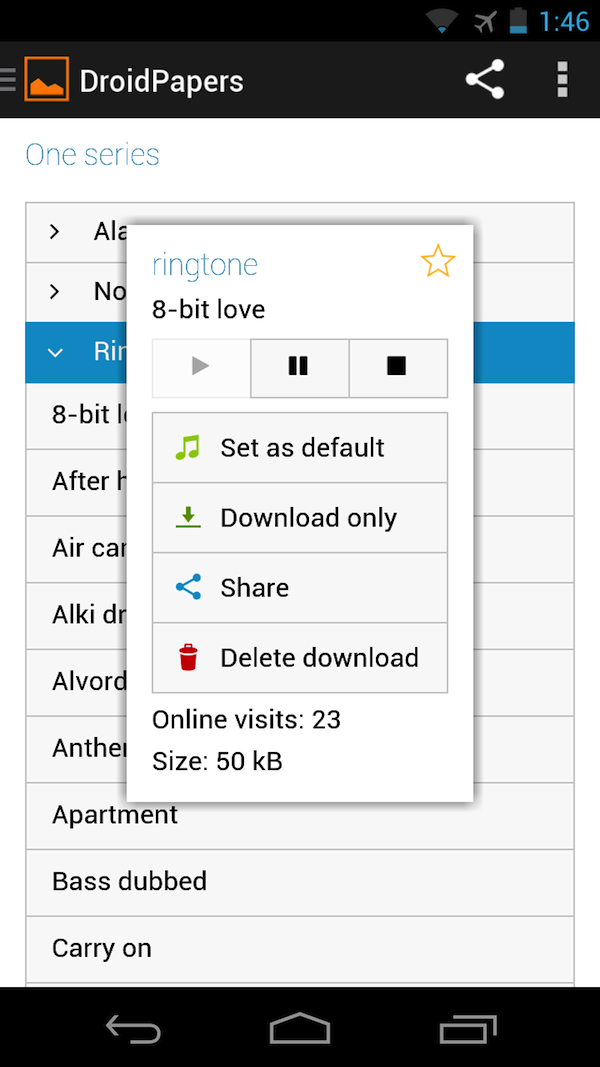The width and height of the screenshot is (600, 1067).
Task: Collapse the highlighted blue ringtones section
Action: pos(55,352)
